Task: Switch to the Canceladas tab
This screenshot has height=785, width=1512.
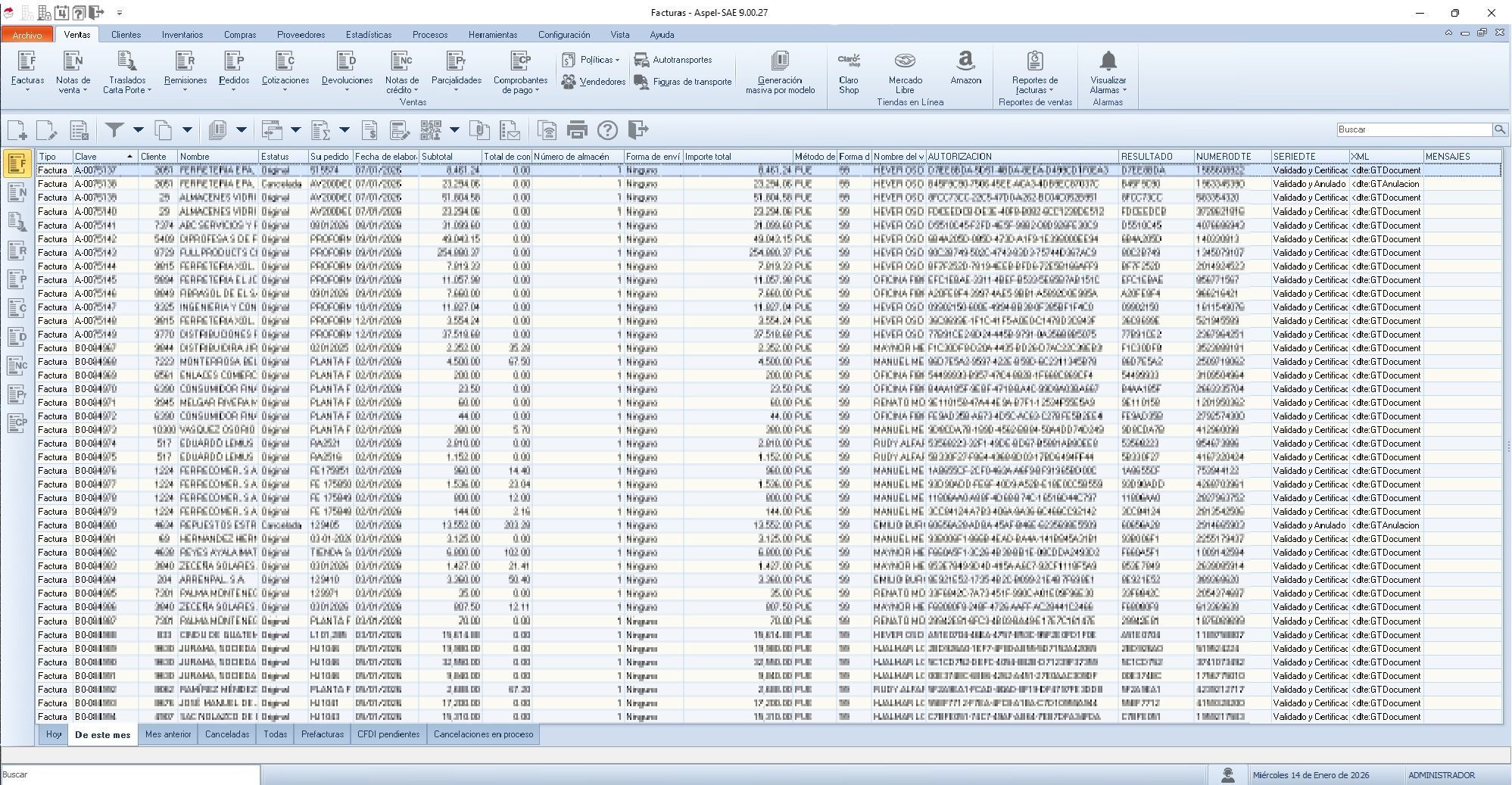Action: click(227, 734)
